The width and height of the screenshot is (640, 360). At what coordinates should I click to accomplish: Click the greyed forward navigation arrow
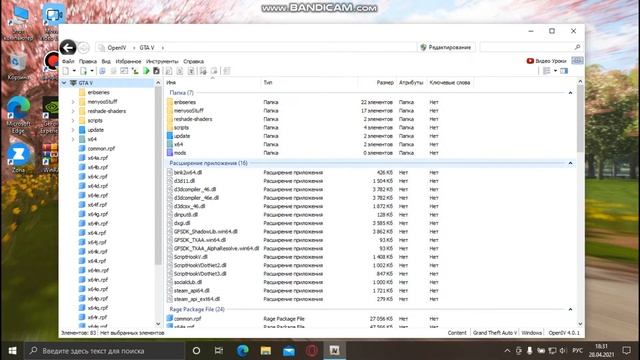click(83, 48)
